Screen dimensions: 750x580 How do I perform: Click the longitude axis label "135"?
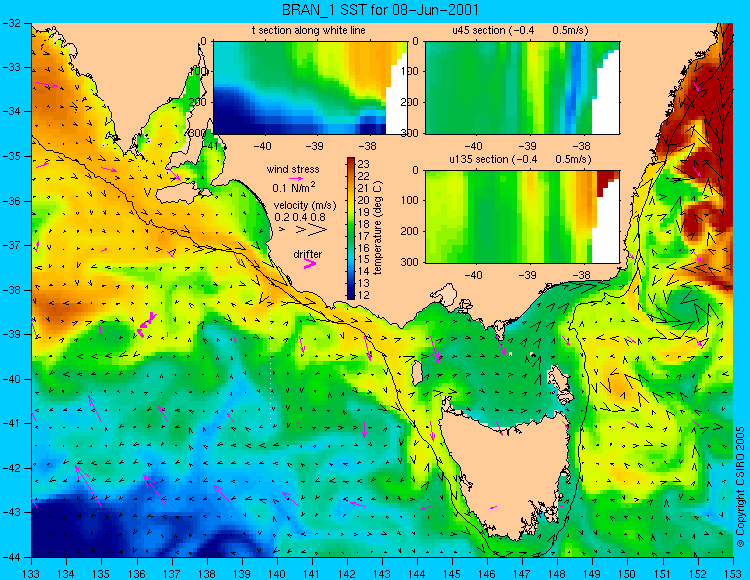pos(101,574)
